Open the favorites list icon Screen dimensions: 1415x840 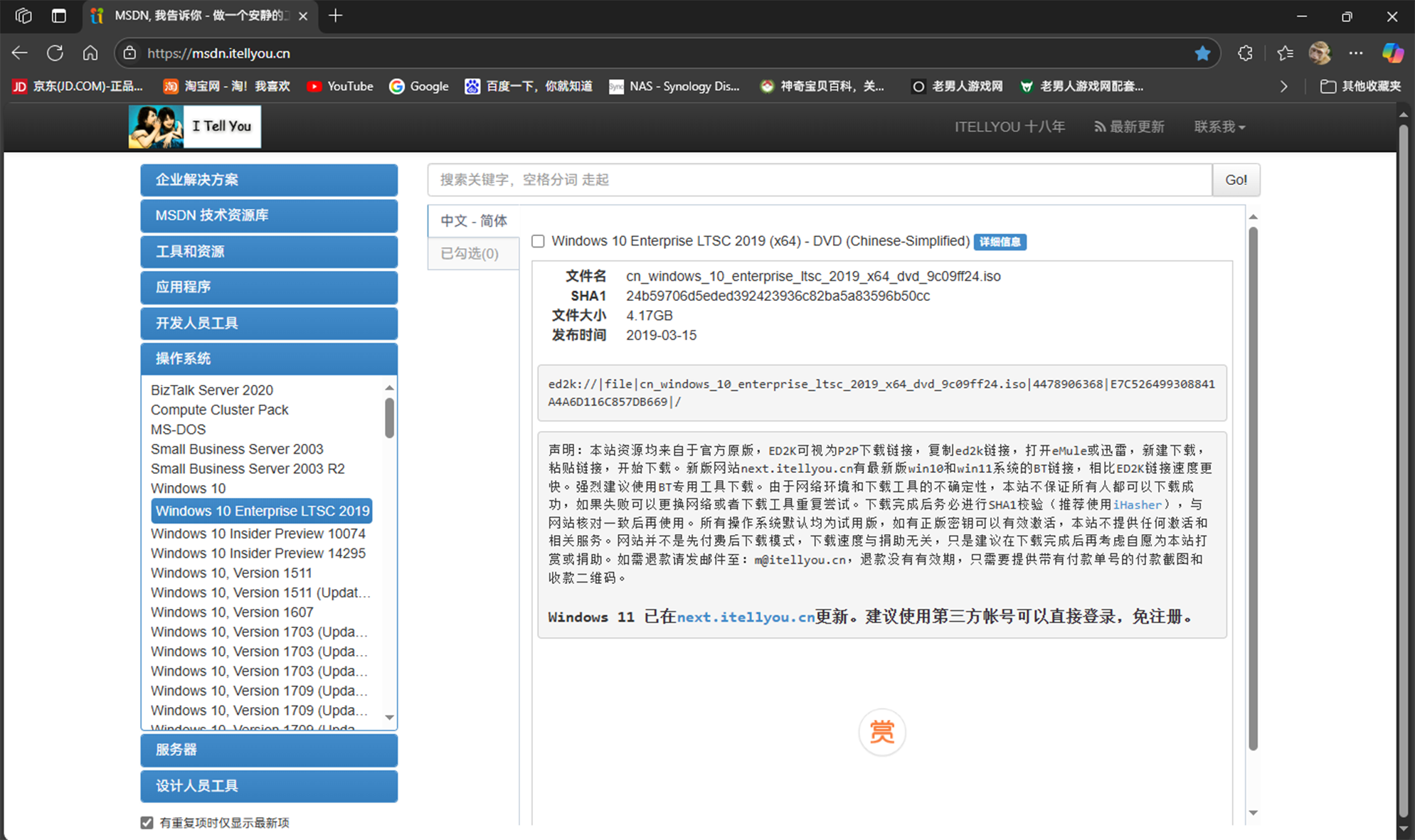pos(1285,53)
